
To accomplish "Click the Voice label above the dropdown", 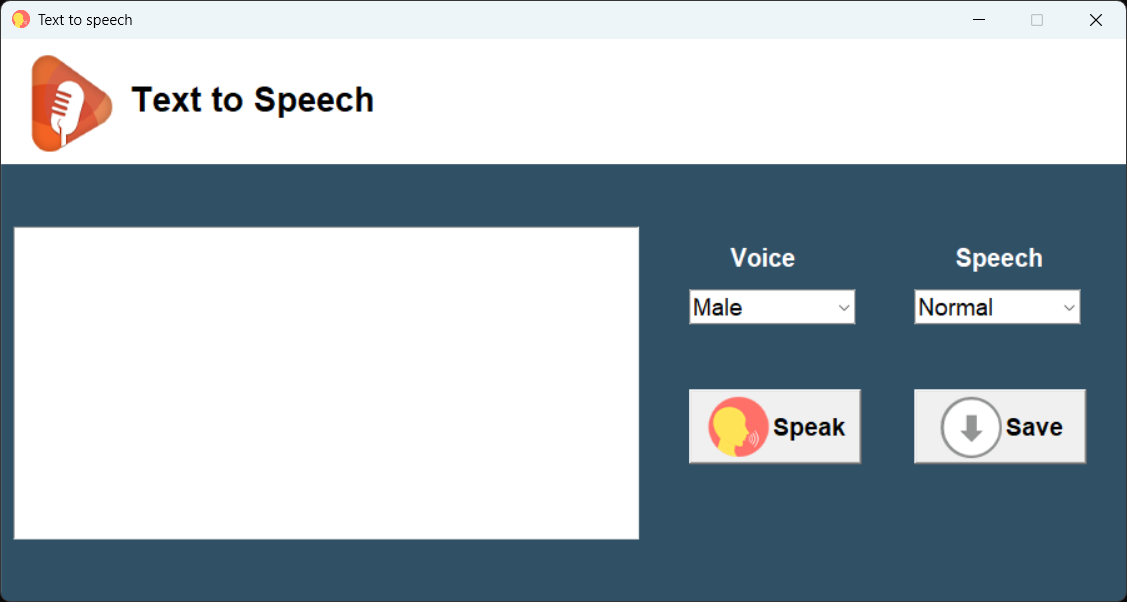I will 763,258.
